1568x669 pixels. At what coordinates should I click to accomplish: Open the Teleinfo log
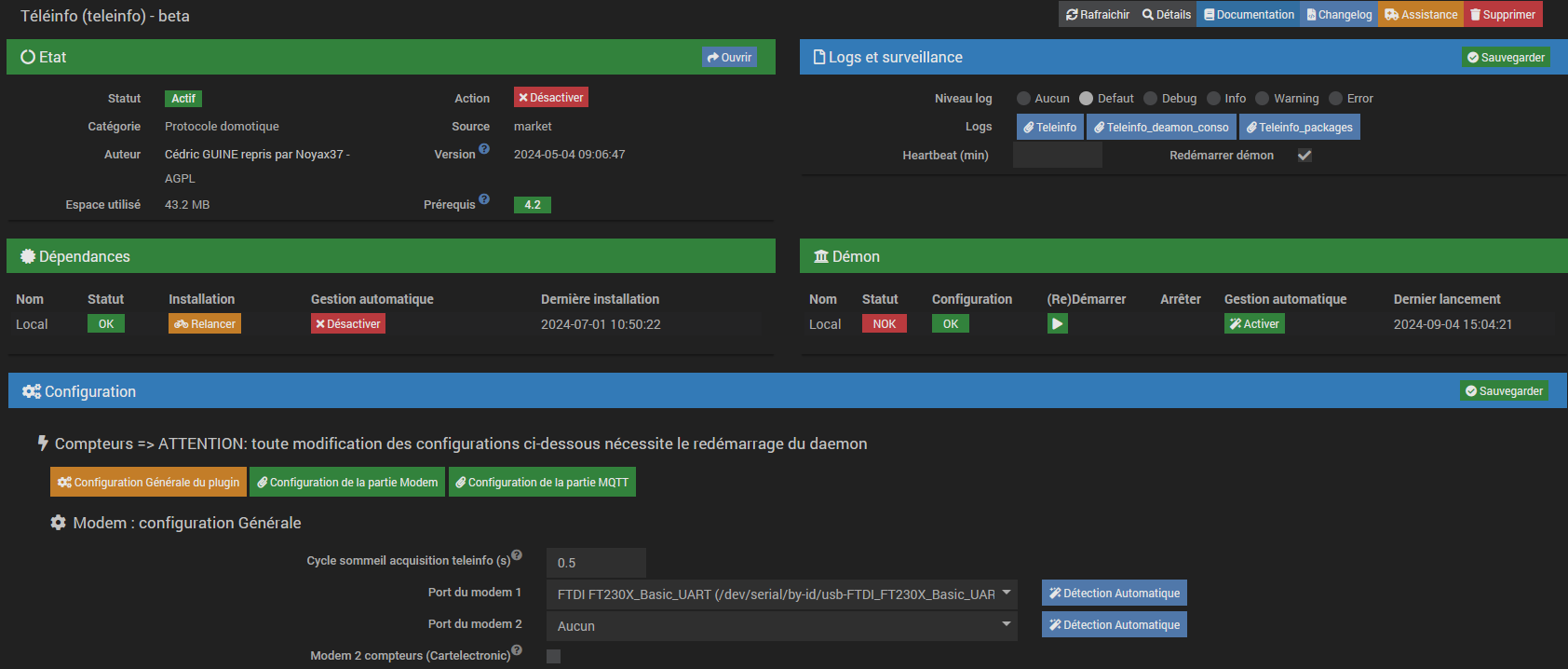click(x=1049, y=127)
